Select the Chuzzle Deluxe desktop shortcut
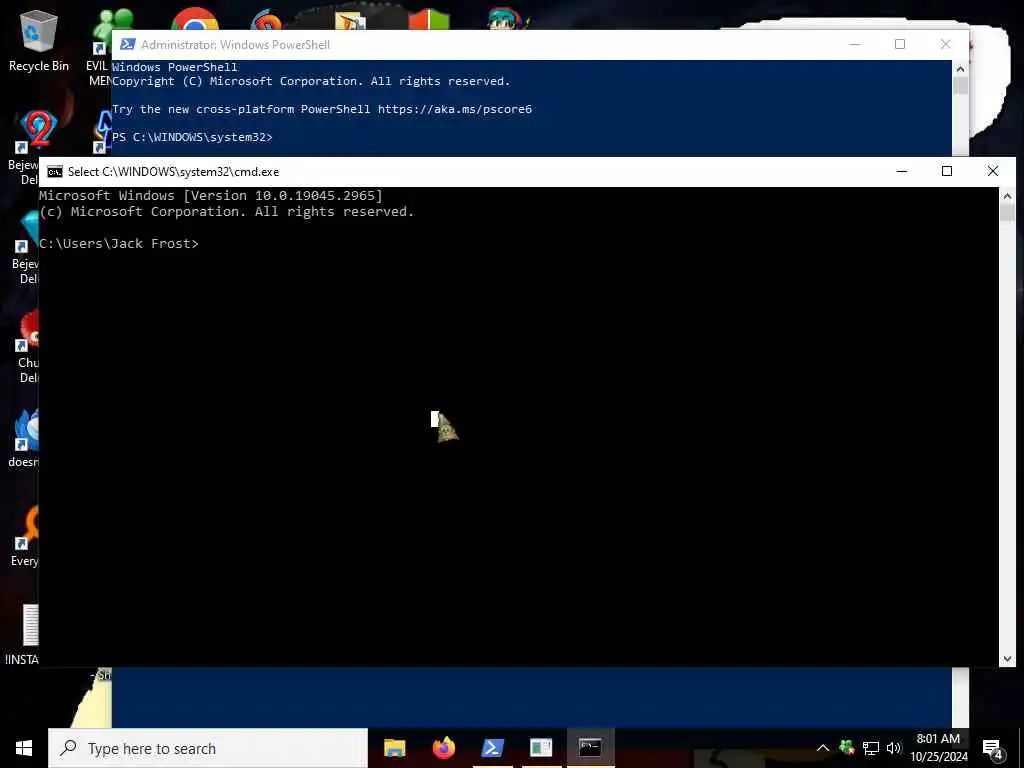 click(x=29, y=346)
